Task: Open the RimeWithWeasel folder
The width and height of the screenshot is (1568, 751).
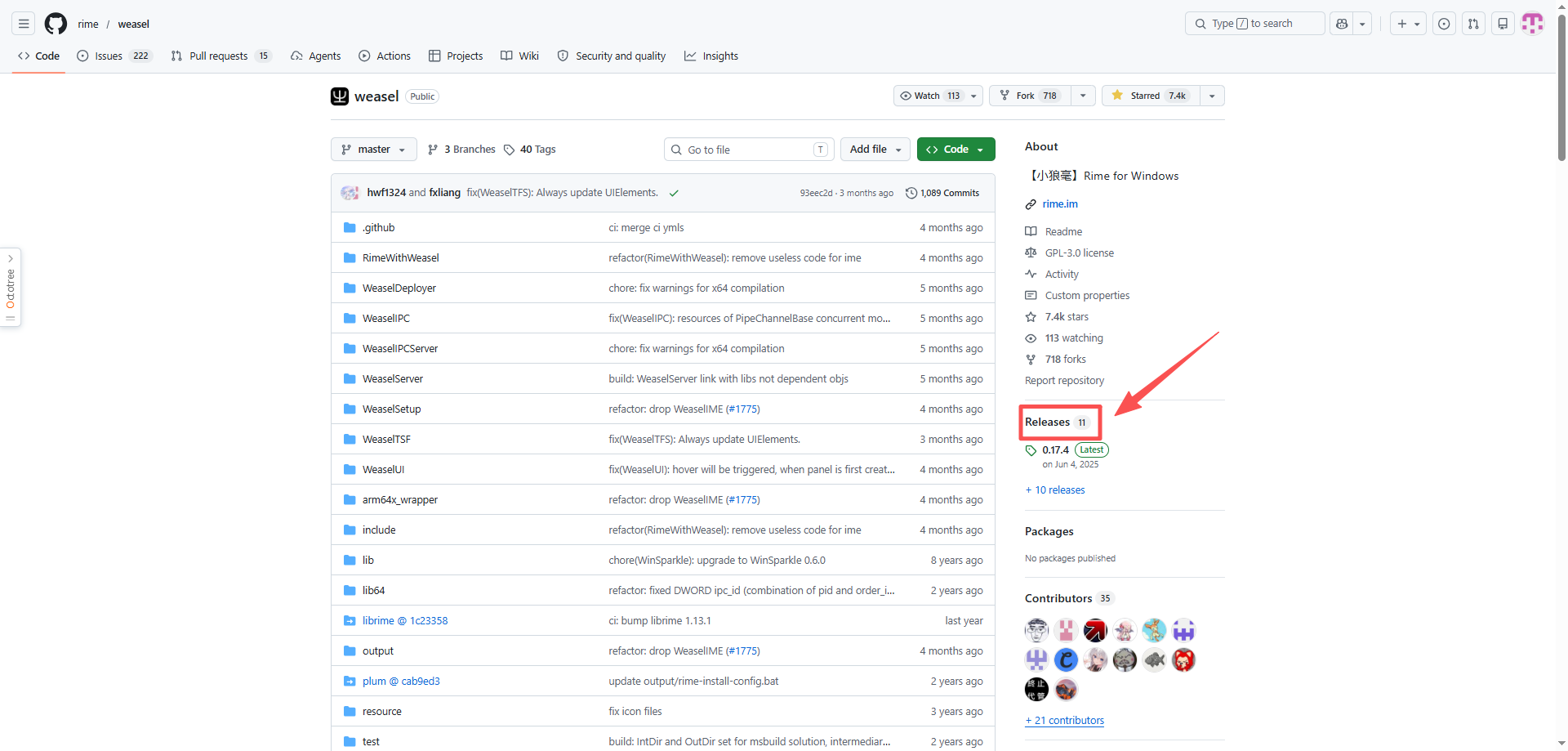Action: (x=401, y=257)
